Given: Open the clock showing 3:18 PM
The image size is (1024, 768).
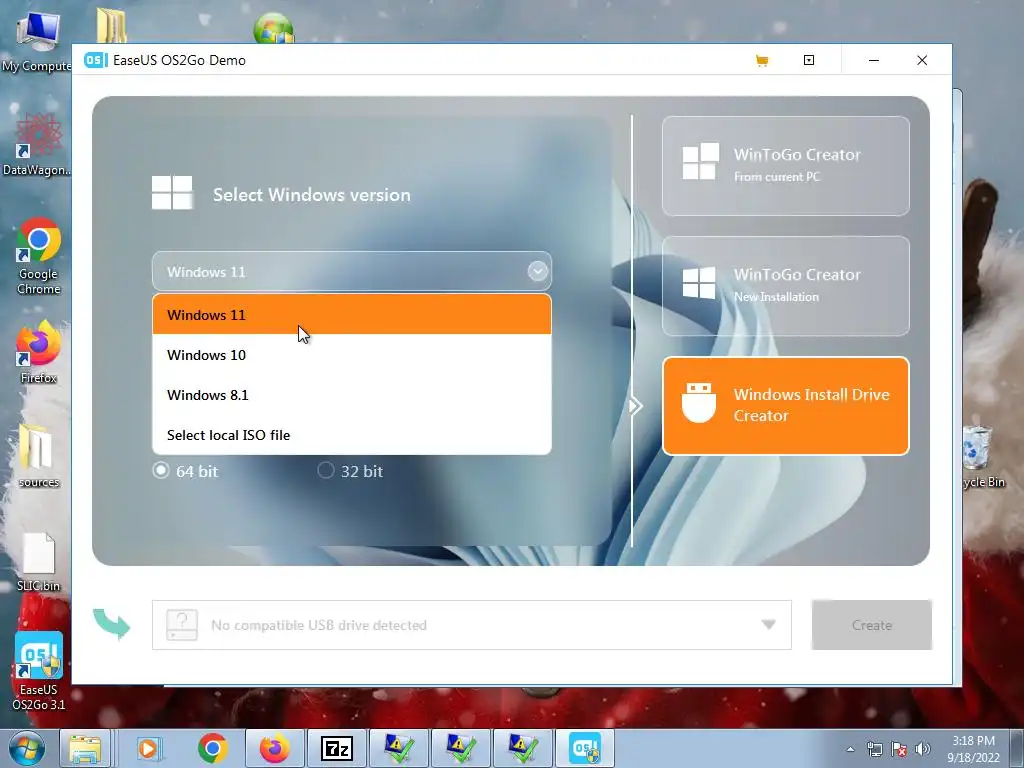Looking at the screenshot, I should click(973, 748).
